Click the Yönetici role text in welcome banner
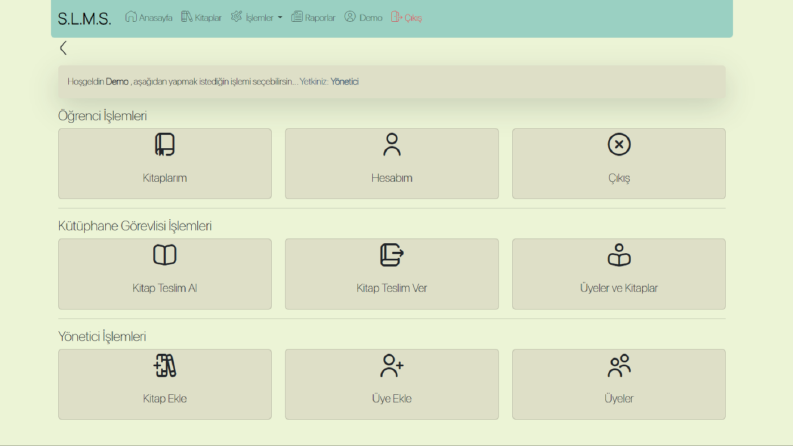The height and width of the screenshot is (446, 793). click(344, 81)
